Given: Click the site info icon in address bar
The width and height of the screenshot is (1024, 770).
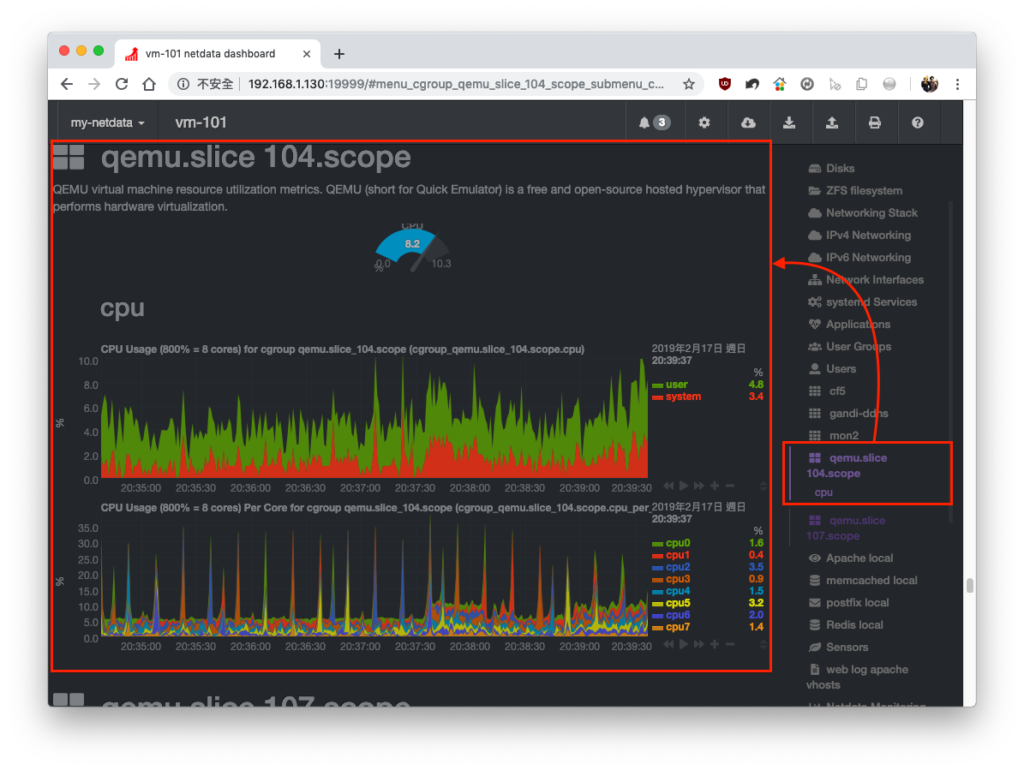Looking at the screenshot, I should pyautogui.click(x=184, y=84).
